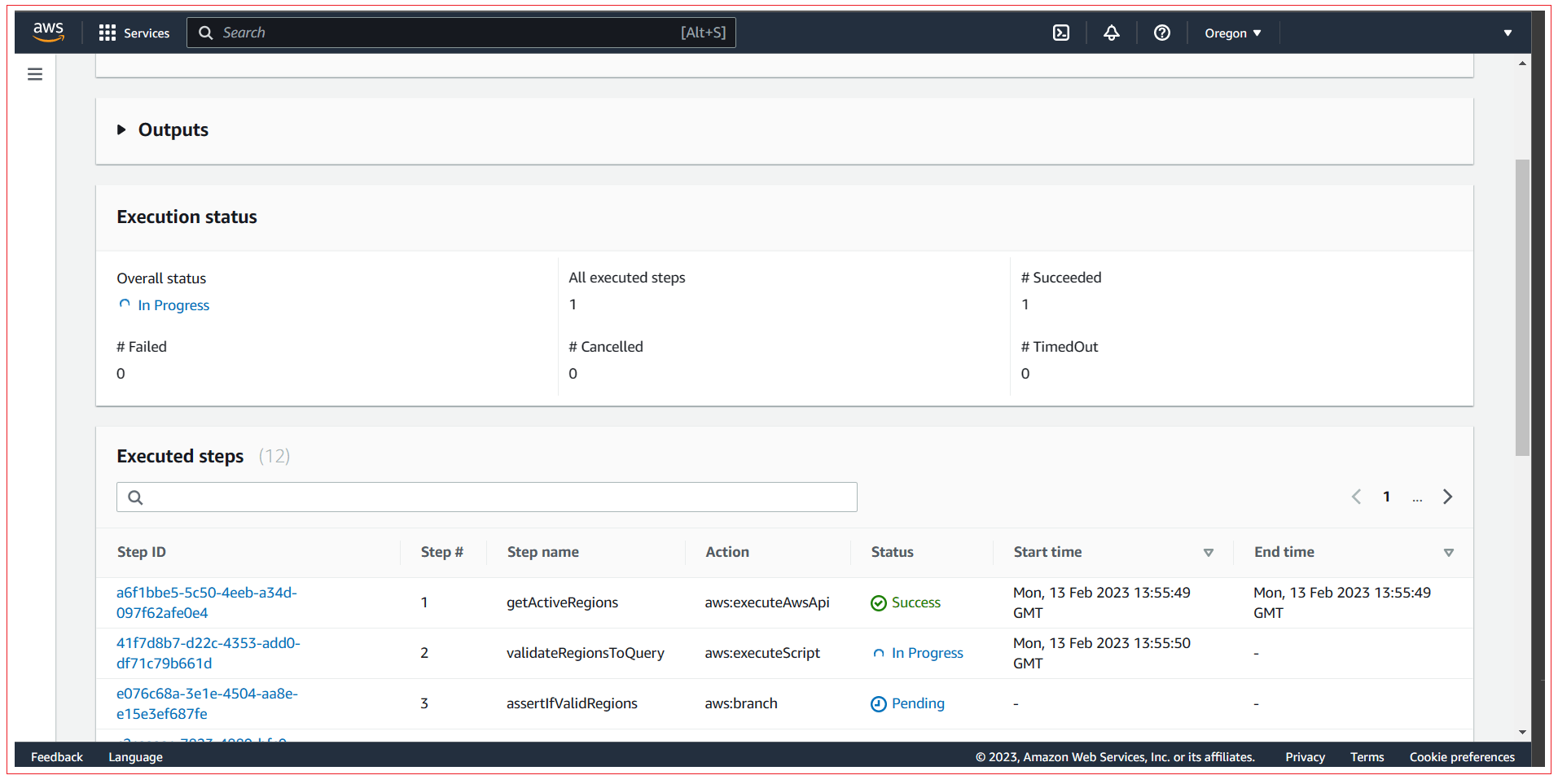
Task: Open the Oregon region dropdown
Action: pyautogui.click(x=1232, y=33)
